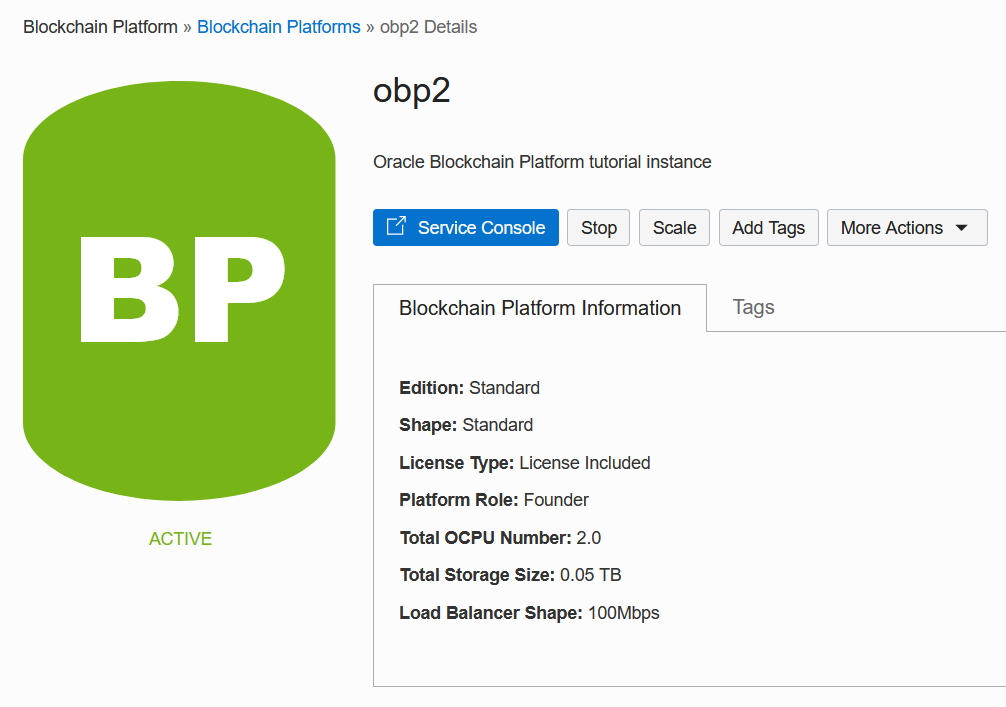Viewport: 1006px width, 707px height.
Task: Click the external-link icon on Service Console
Action: pos(396,226)
